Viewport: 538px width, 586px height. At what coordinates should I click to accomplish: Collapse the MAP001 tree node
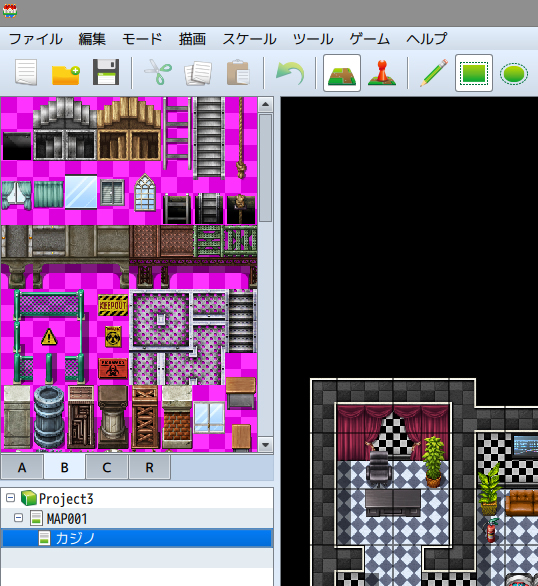[18, 518]
